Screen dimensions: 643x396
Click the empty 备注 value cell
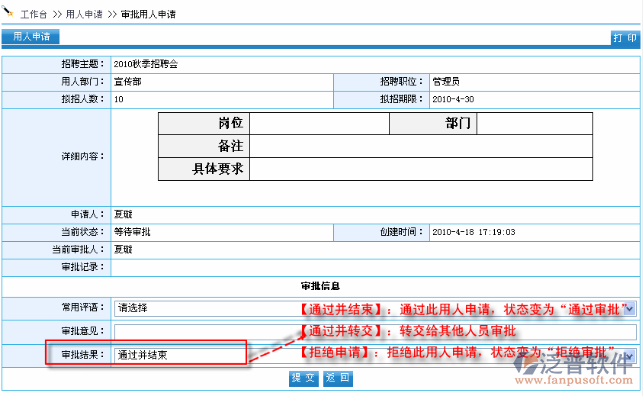pyautogui.click(x=421, y=146)
